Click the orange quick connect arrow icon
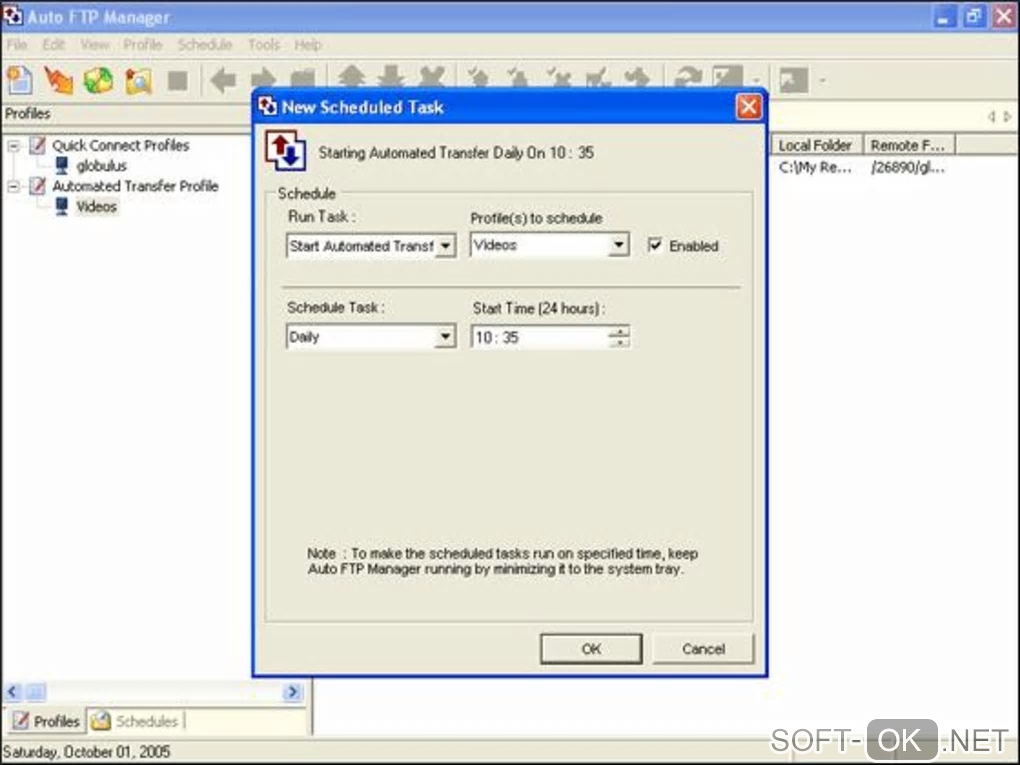This screenshot has height=765, width=1020. click(x=59, y=81)
